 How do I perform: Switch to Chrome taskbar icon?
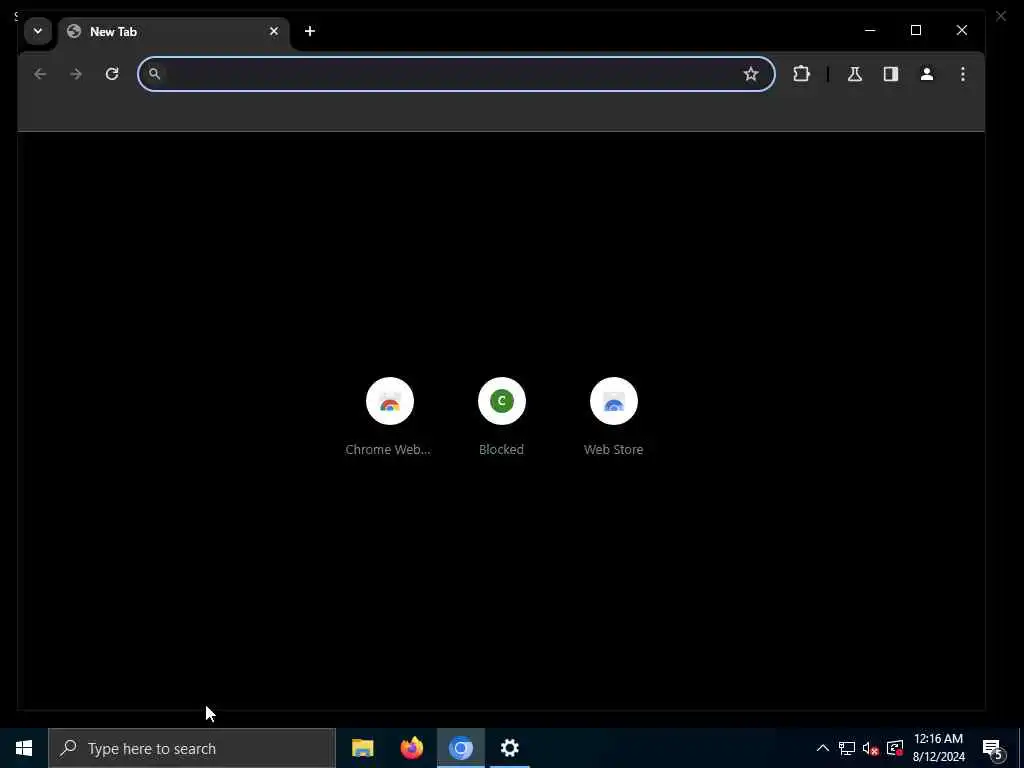pos(460,748)
